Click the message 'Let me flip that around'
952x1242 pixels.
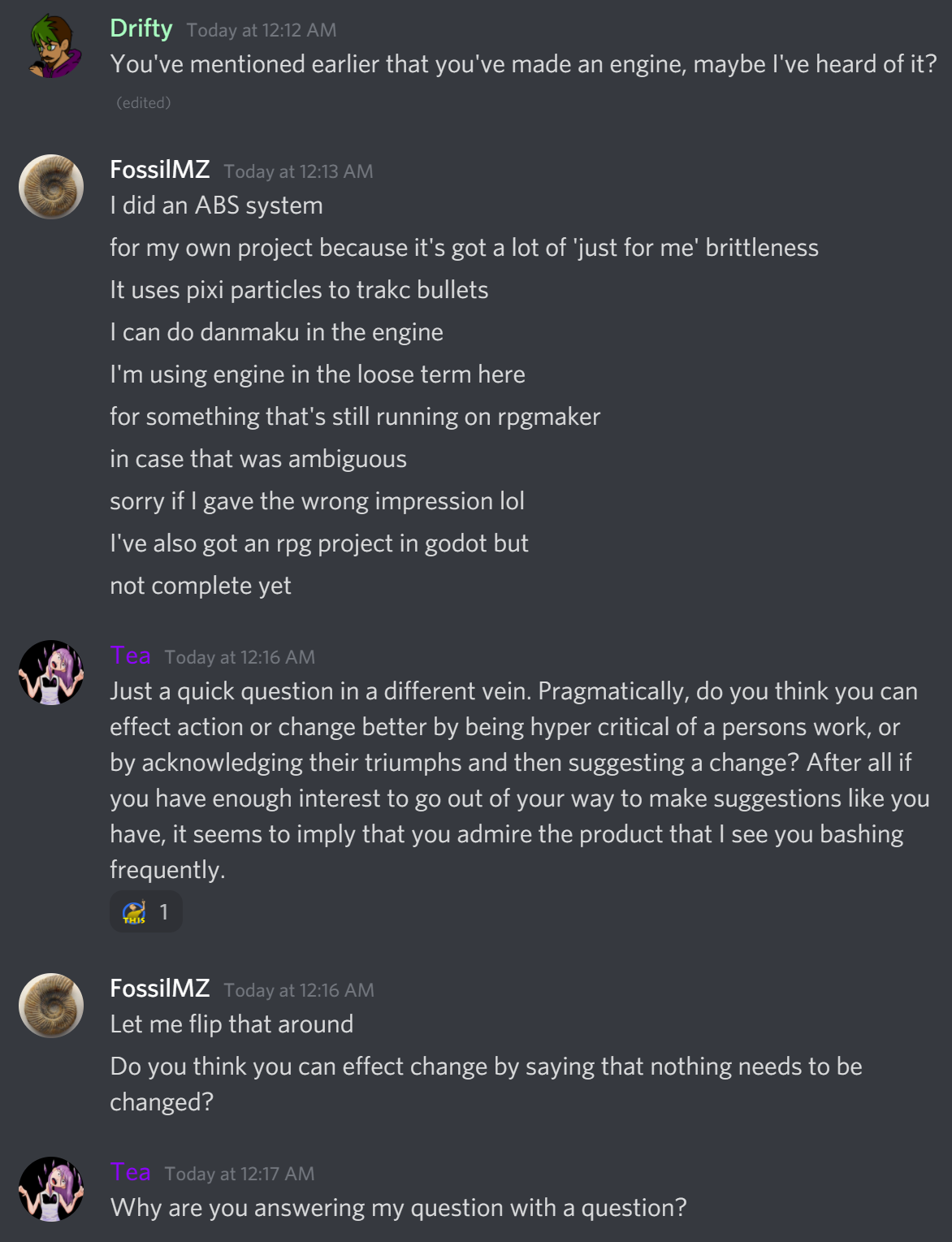point(232,1024)
